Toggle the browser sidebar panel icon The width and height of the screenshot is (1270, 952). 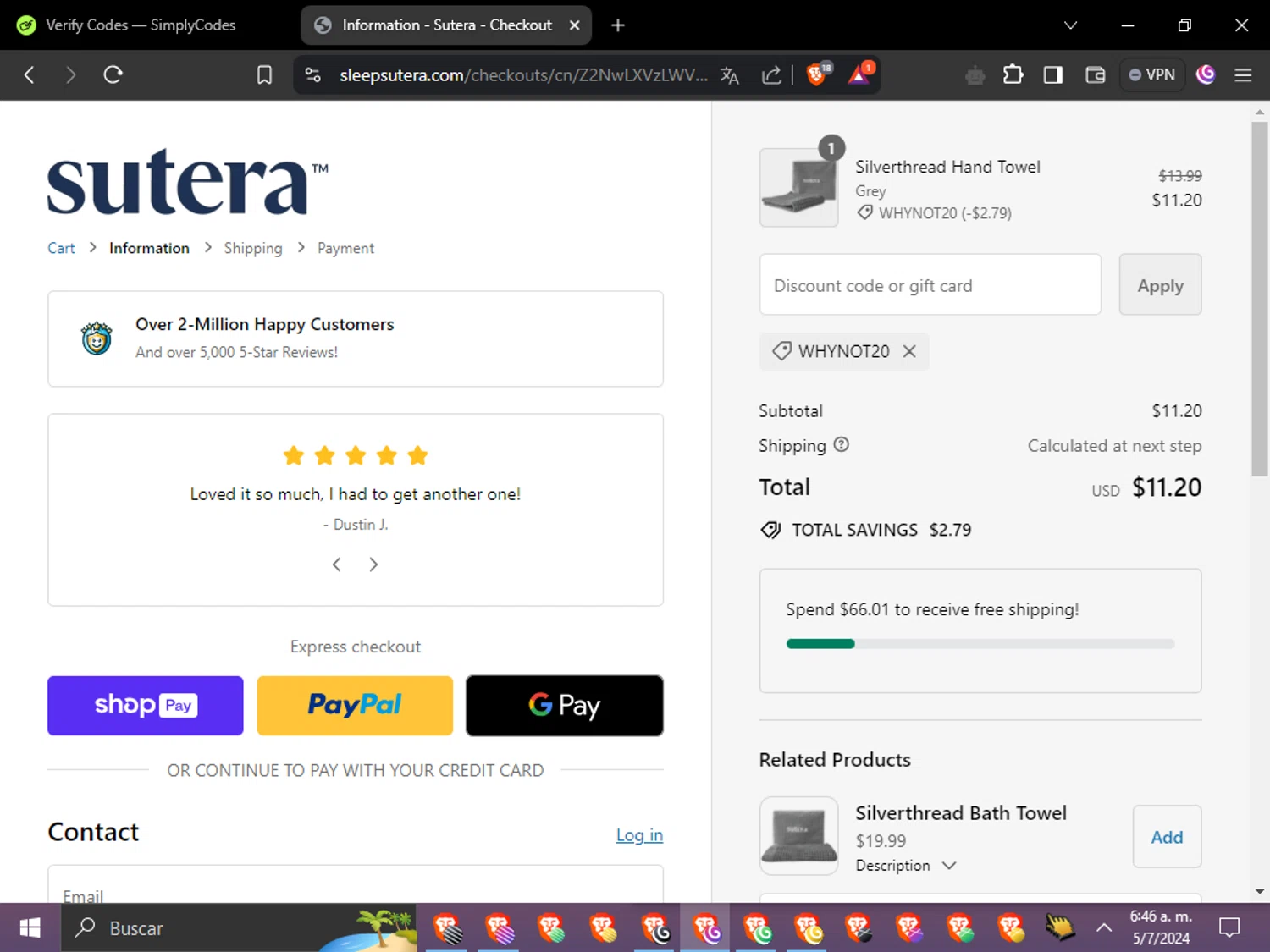click(x=1053, y=75)
